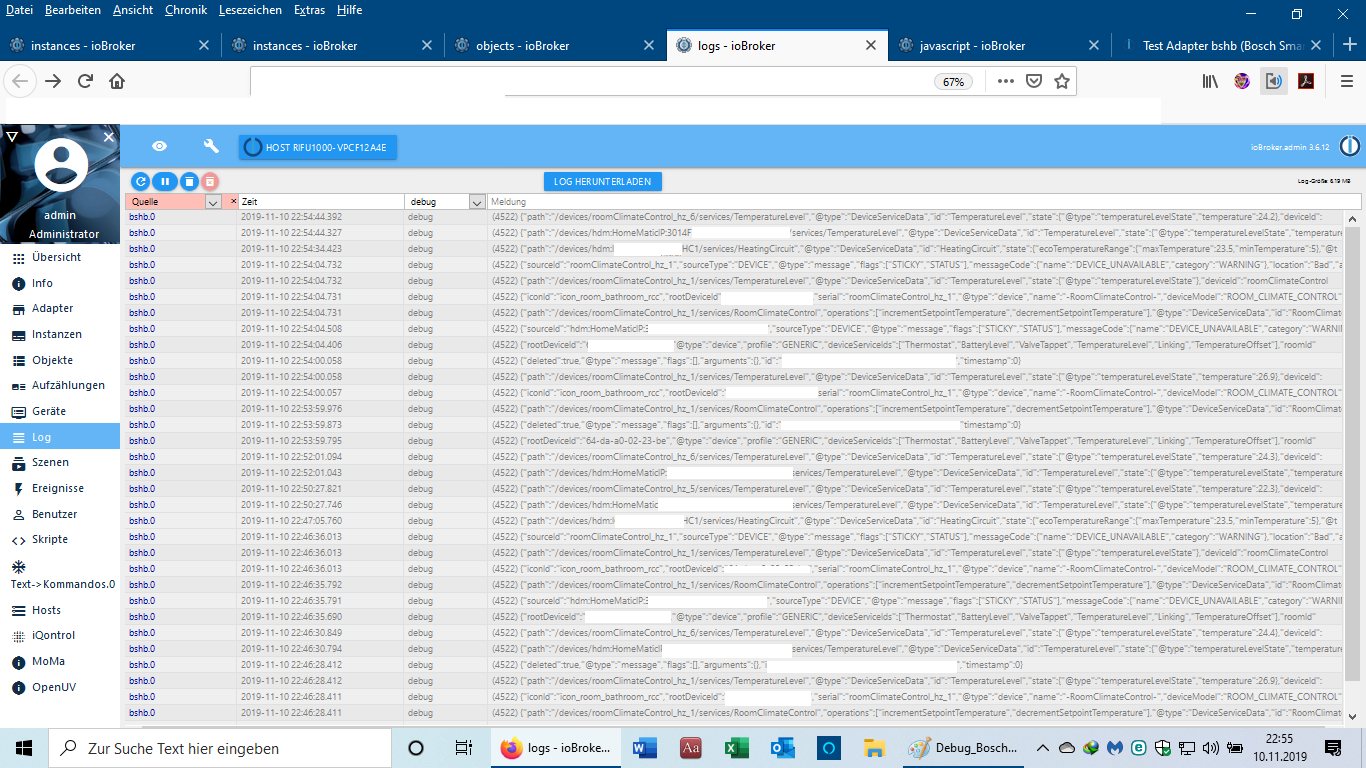
Task: Open Hosts in the sidebar
Action: (x=60, y=610)
